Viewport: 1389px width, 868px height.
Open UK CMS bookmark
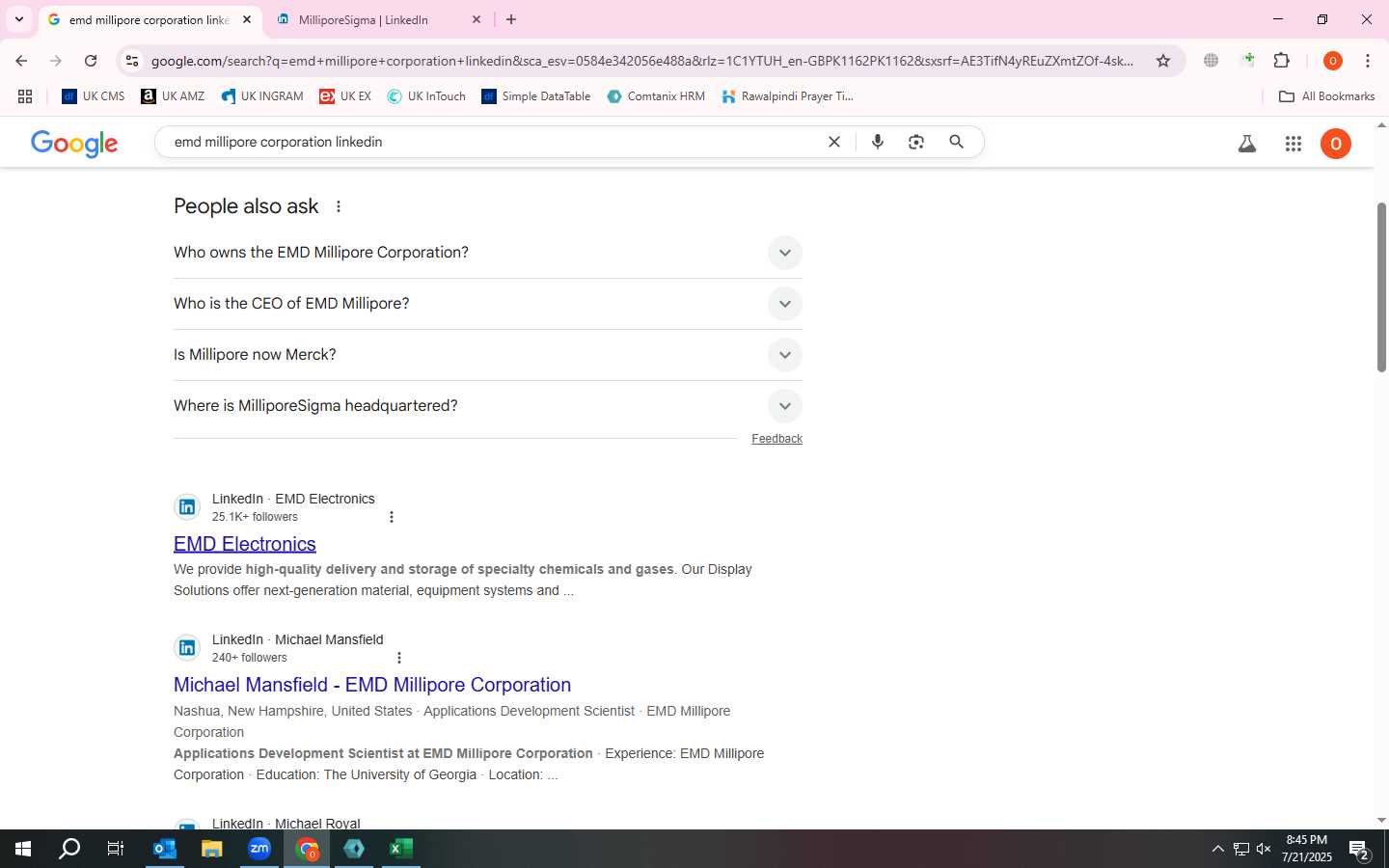point(94,96)
